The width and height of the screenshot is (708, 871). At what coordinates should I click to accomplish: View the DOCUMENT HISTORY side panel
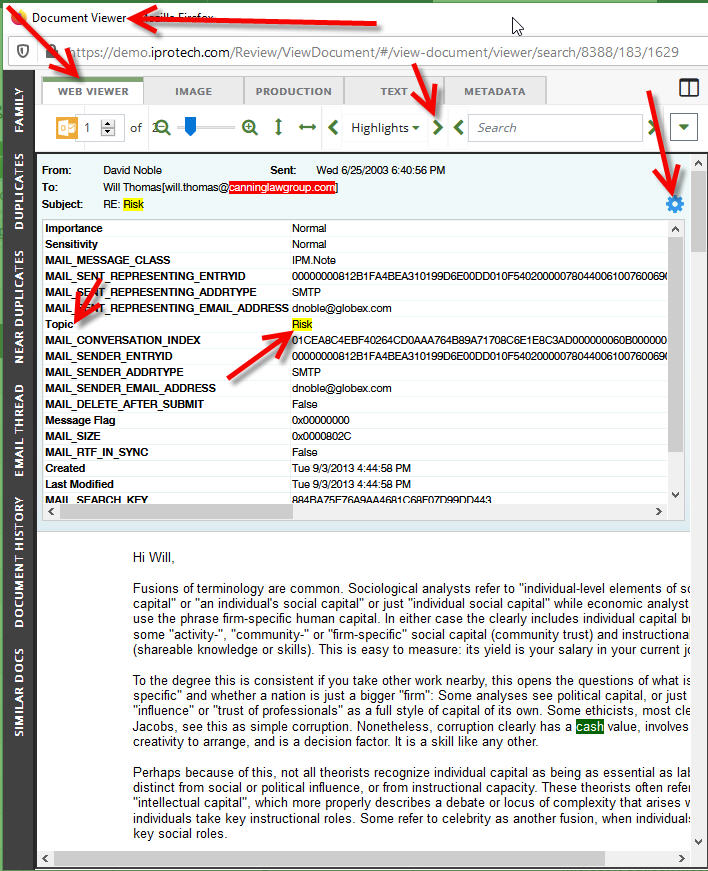tap(19, 562)
